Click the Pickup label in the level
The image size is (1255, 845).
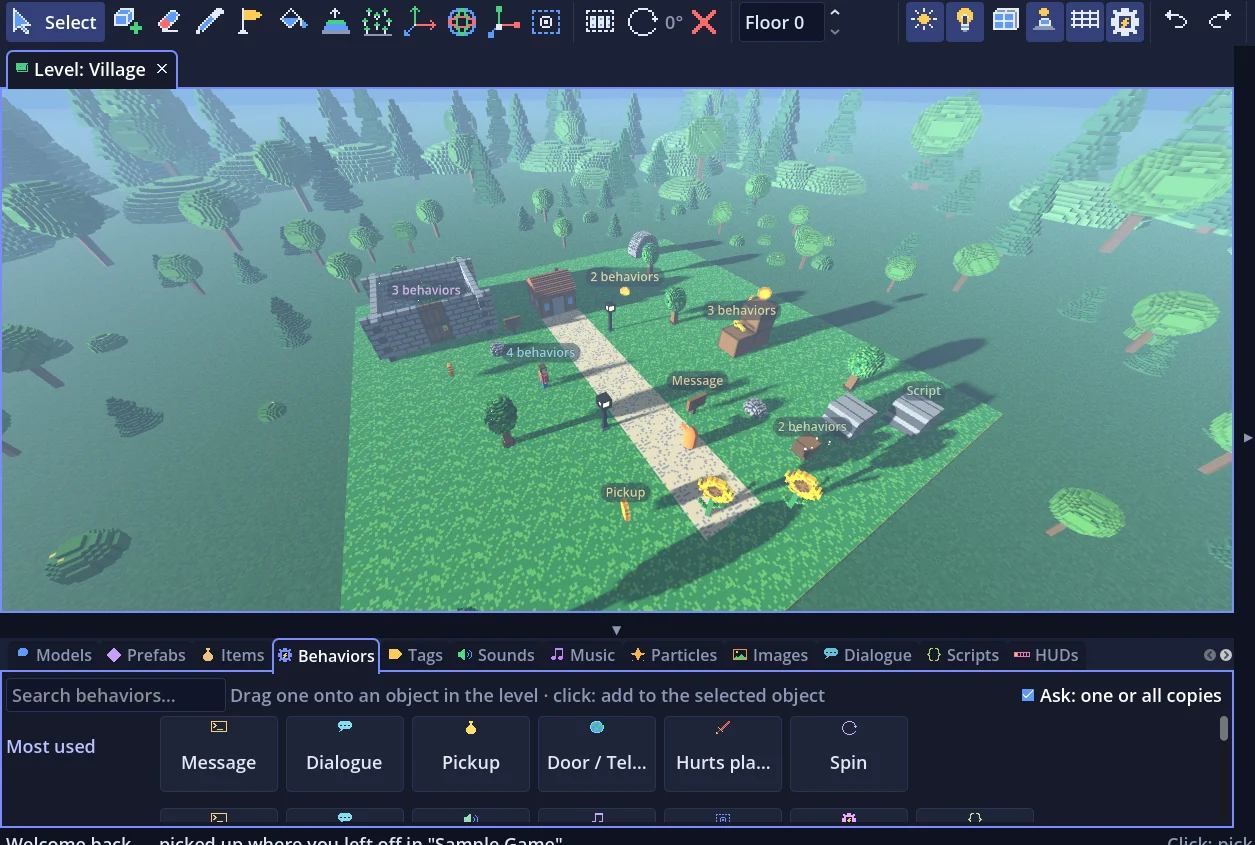[625, 492]
